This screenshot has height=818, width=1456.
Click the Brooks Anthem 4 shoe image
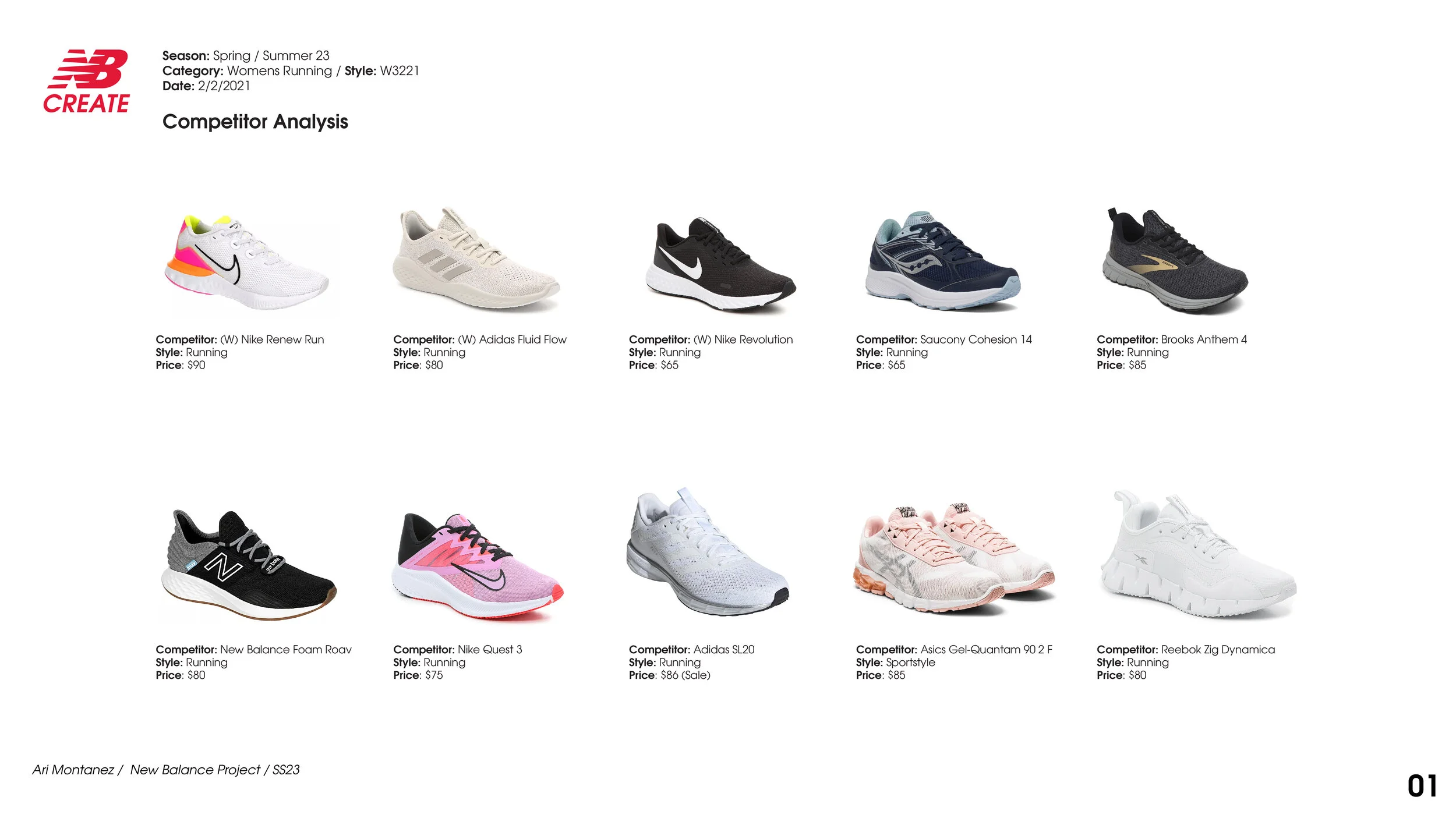(1175, 260)
